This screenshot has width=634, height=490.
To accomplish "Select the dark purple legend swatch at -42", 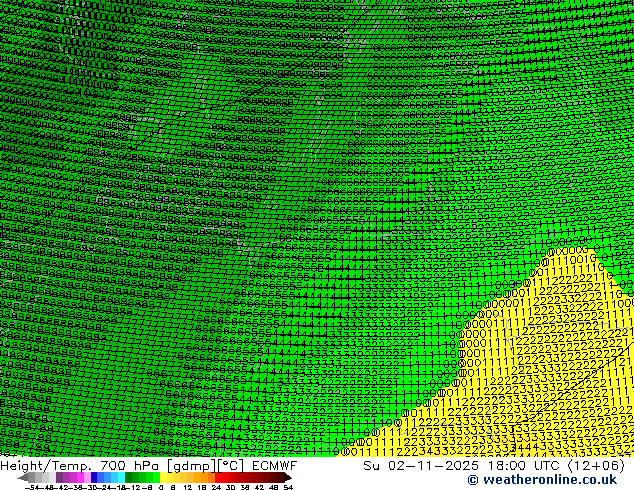I will (59, 477).
